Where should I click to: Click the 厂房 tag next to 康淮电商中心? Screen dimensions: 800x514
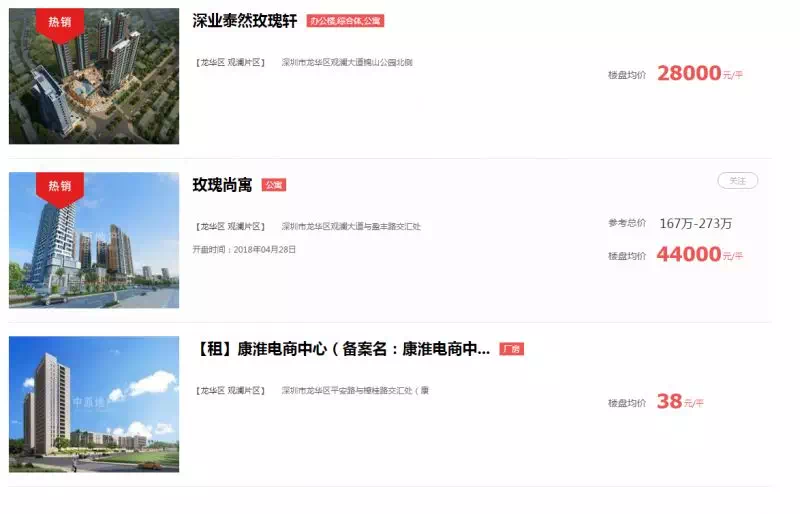click(x=512, y=349)
